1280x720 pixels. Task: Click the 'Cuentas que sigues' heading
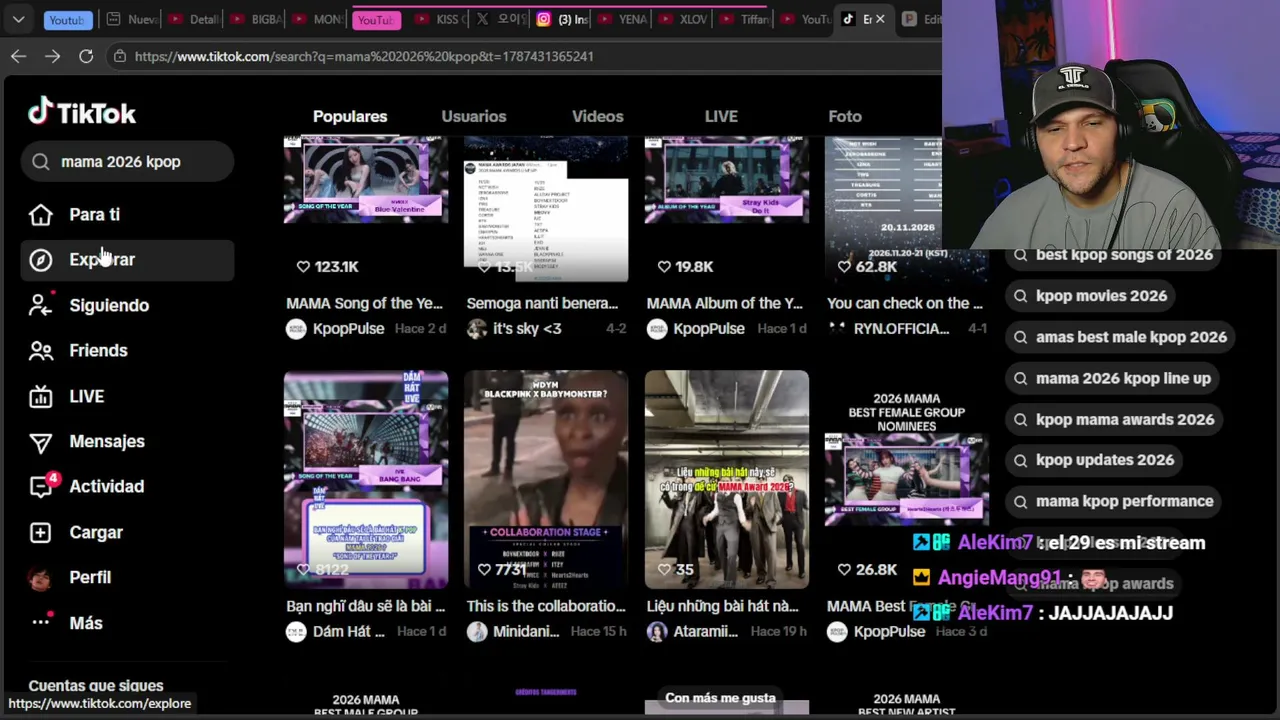(96, 686)
